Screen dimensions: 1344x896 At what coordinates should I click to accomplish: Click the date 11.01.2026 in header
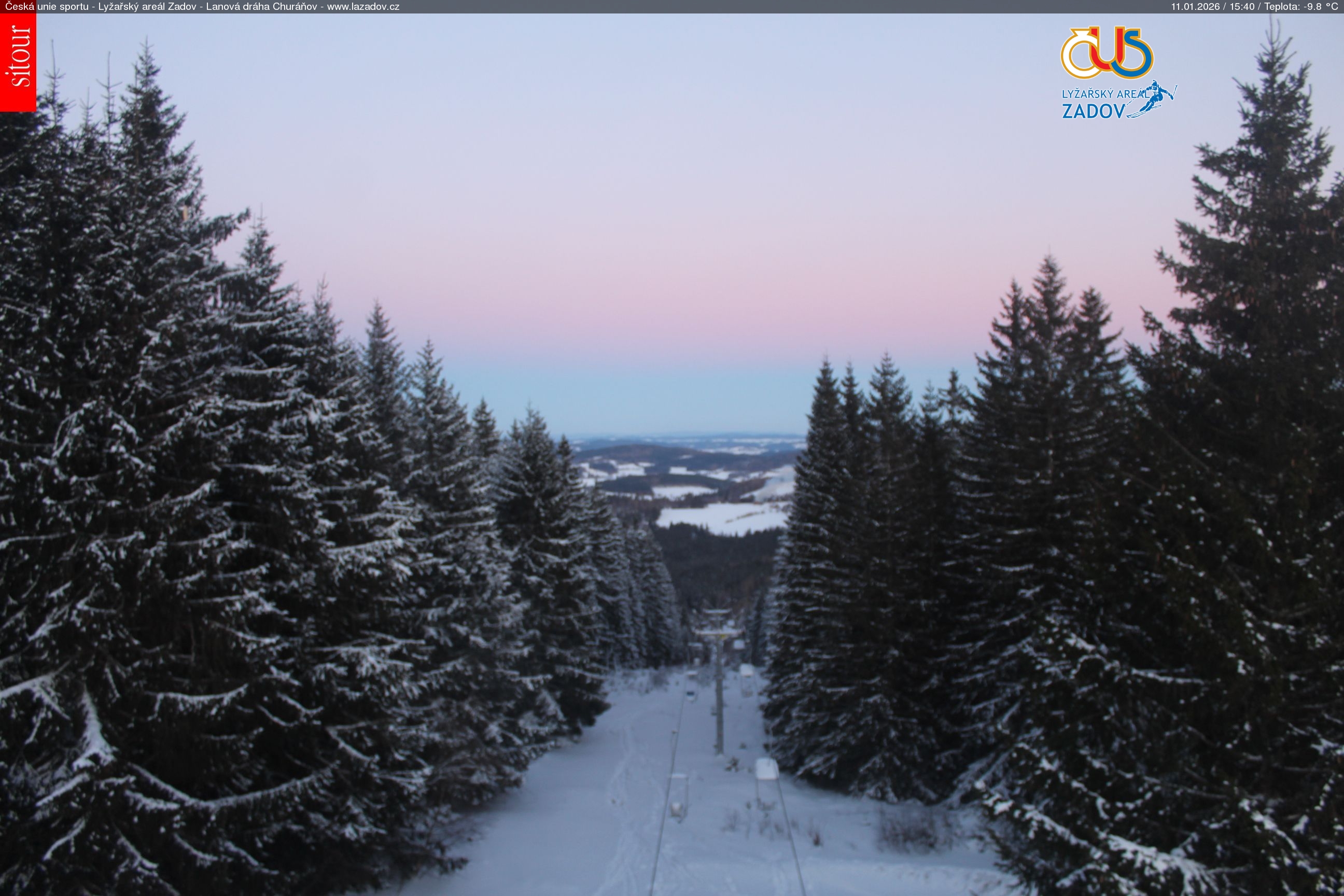pyautogui.click(x=1195, y=7)
